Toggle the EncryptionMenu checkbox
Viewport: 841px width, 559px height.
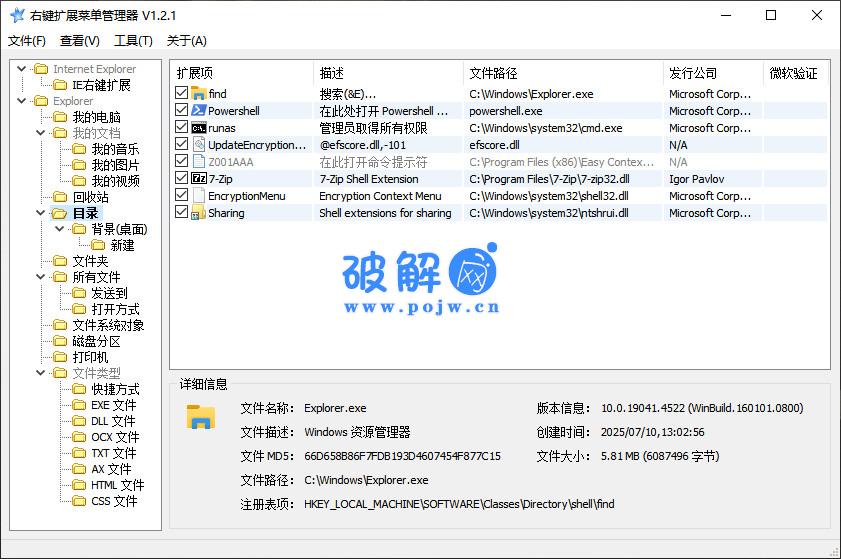point(181,195)
